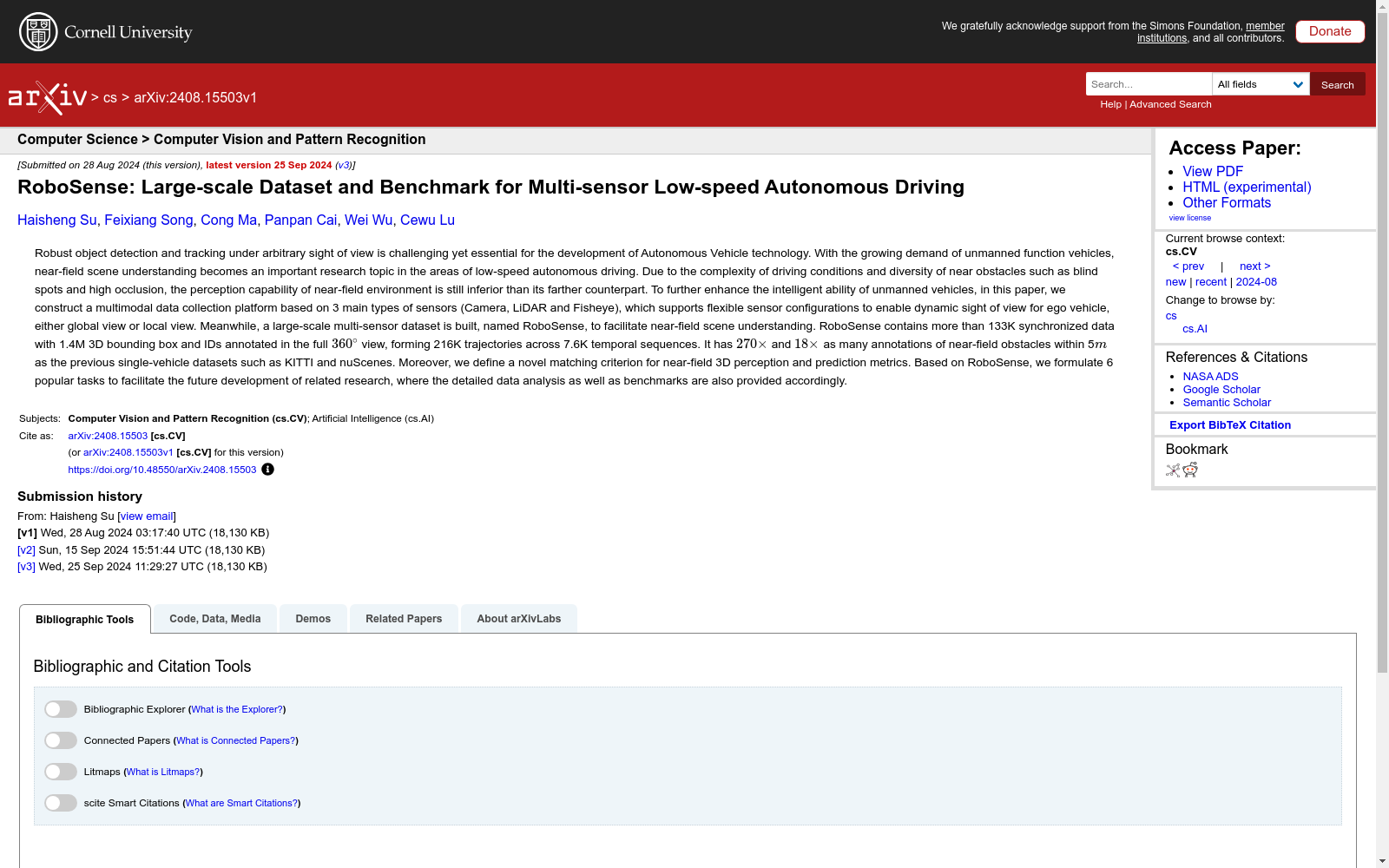Open the DOI URL link

[x=162, y=470]
